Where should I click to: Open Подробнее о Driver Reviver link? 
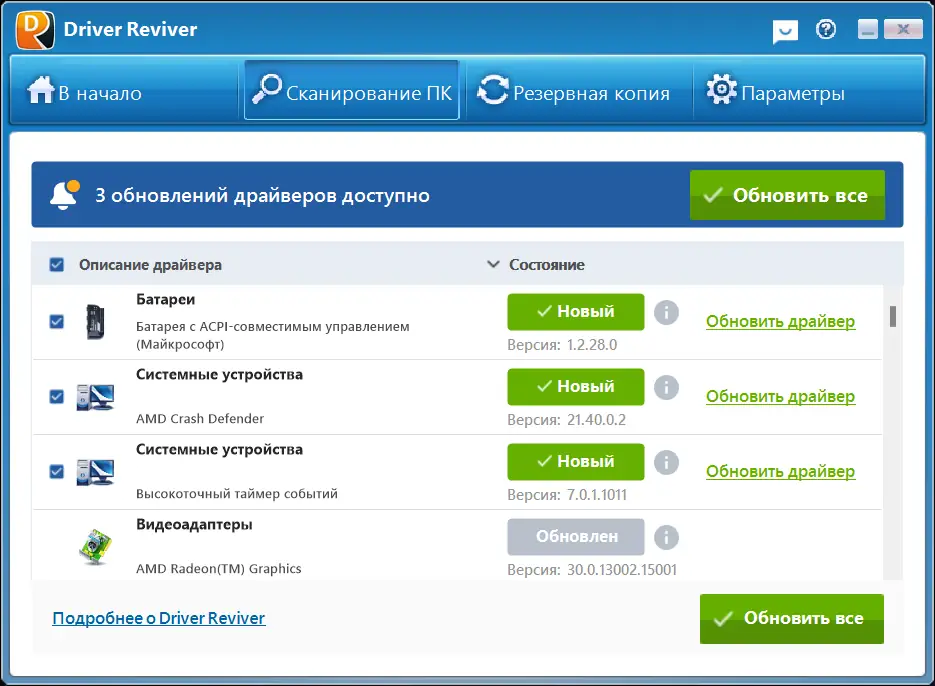(159, 618)
